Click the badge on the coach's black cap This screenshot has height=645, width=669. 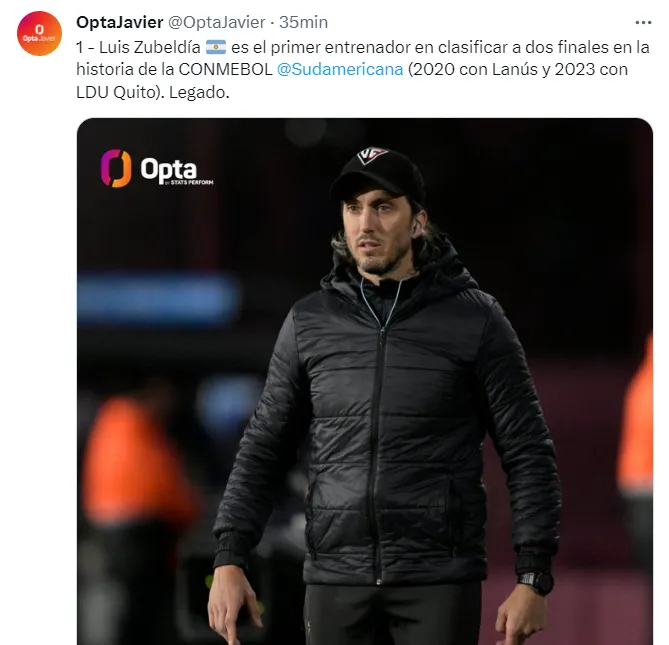point(372,154)
